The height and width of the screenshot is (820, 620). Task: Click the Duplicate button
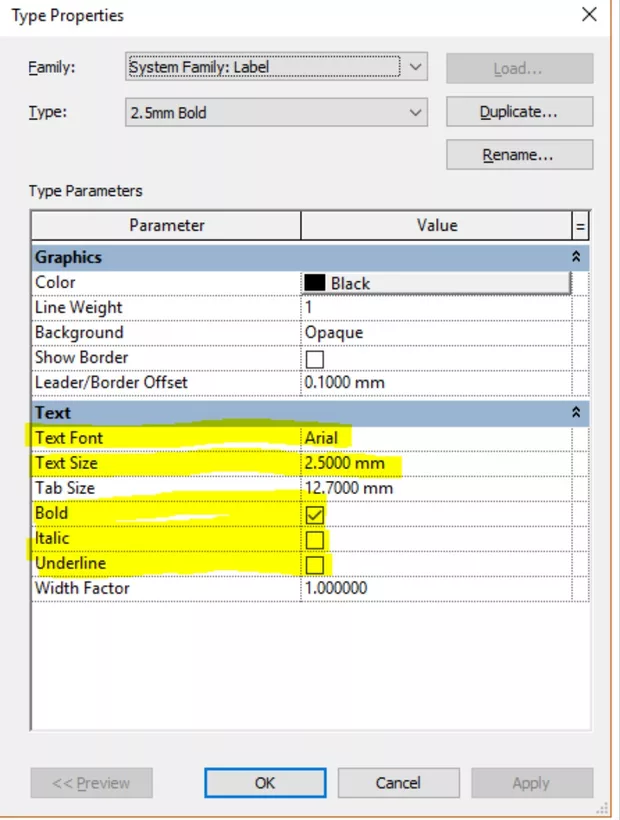click(x=520, y=112)
